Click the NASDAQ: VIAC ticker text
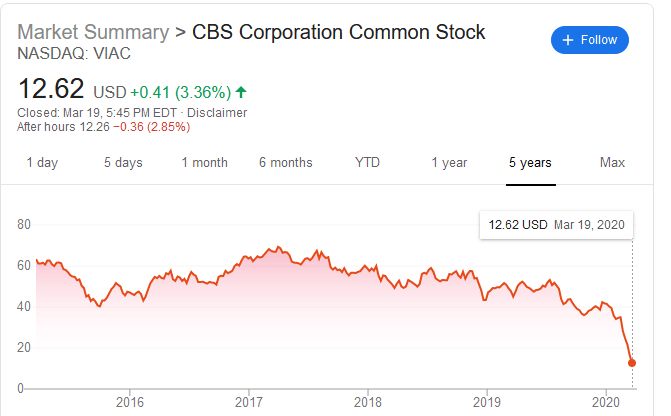The height and width of the screenshot is (416, 671). coord(62,53)
